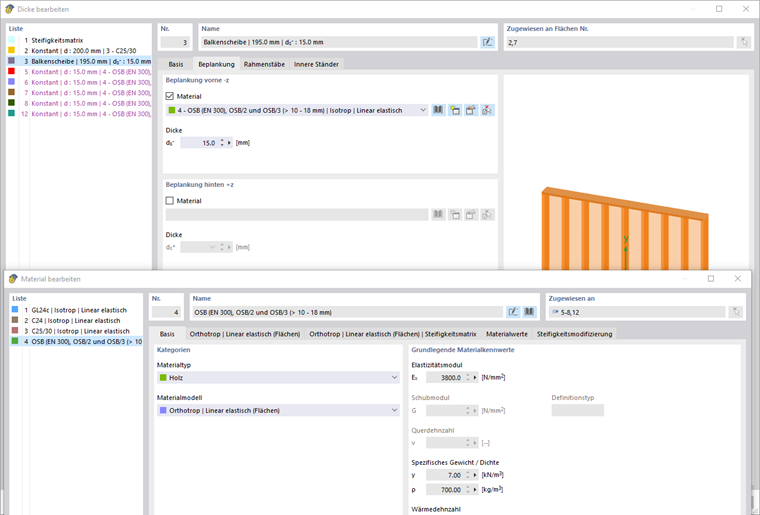The image size is (760, 515).
Task: Click the yellow color swatch of thickness 2
Action: click(12, 50)
